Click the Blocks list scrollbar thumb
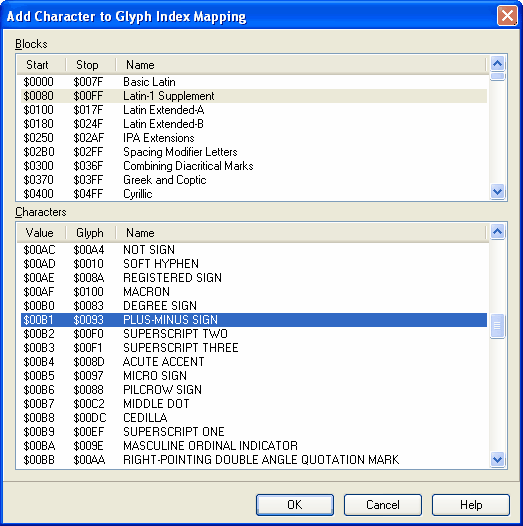The image size is (523, 526). point(498,76)
